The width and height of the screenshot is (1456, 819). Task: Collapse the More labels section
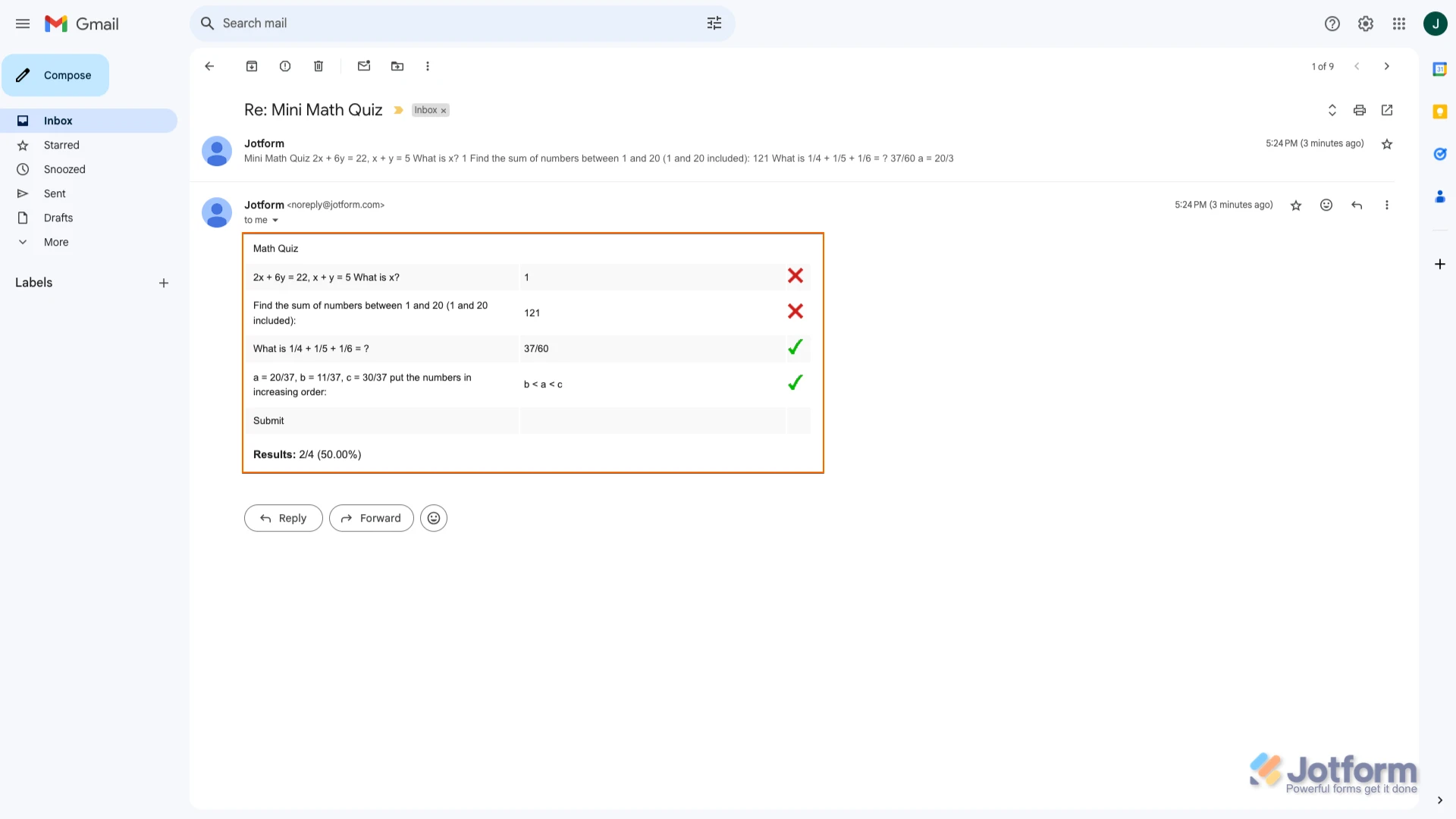point(23,241)
